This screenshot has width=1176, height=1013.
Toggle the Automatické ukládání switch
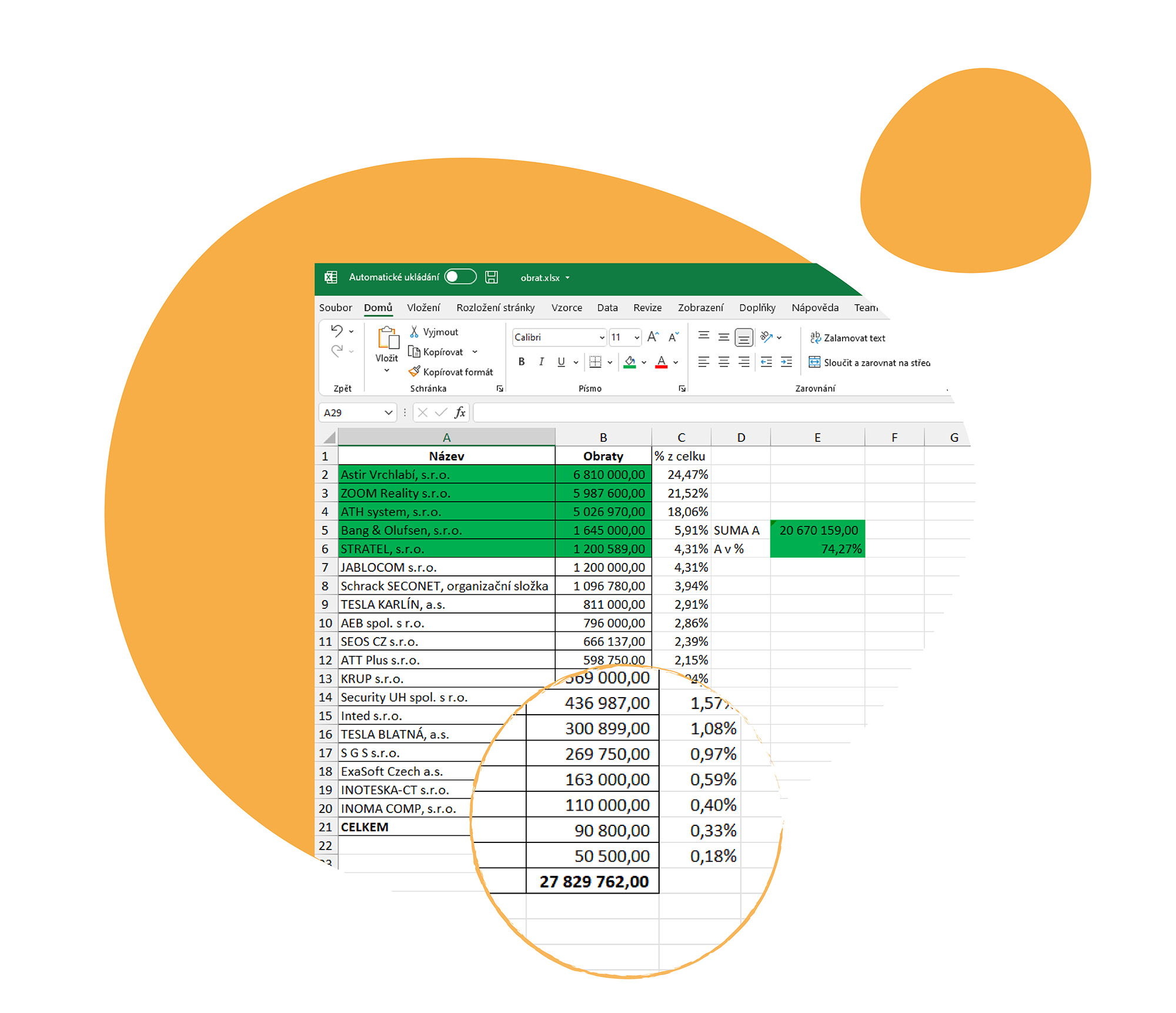pos(460,277)
